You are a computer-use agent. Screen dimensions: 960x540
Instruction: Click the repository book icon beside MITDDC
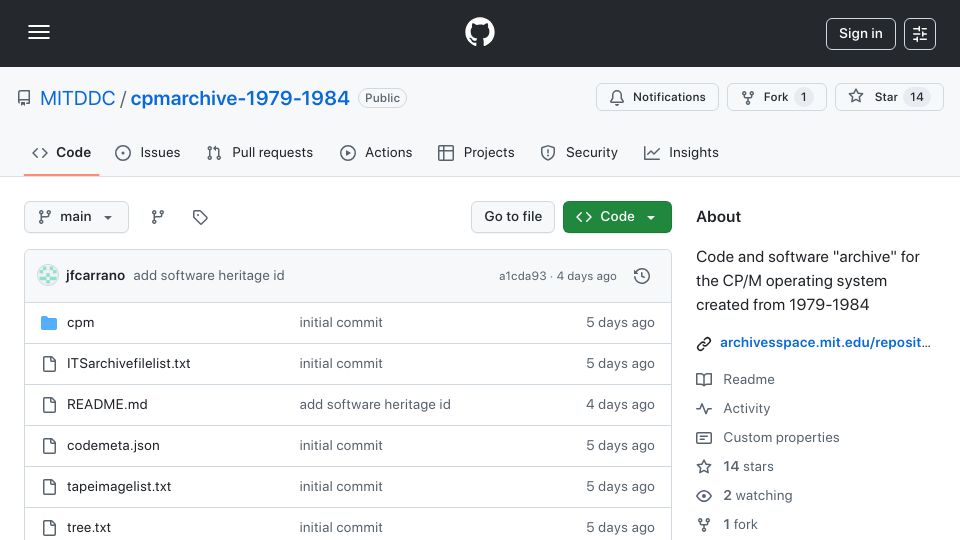24,98
